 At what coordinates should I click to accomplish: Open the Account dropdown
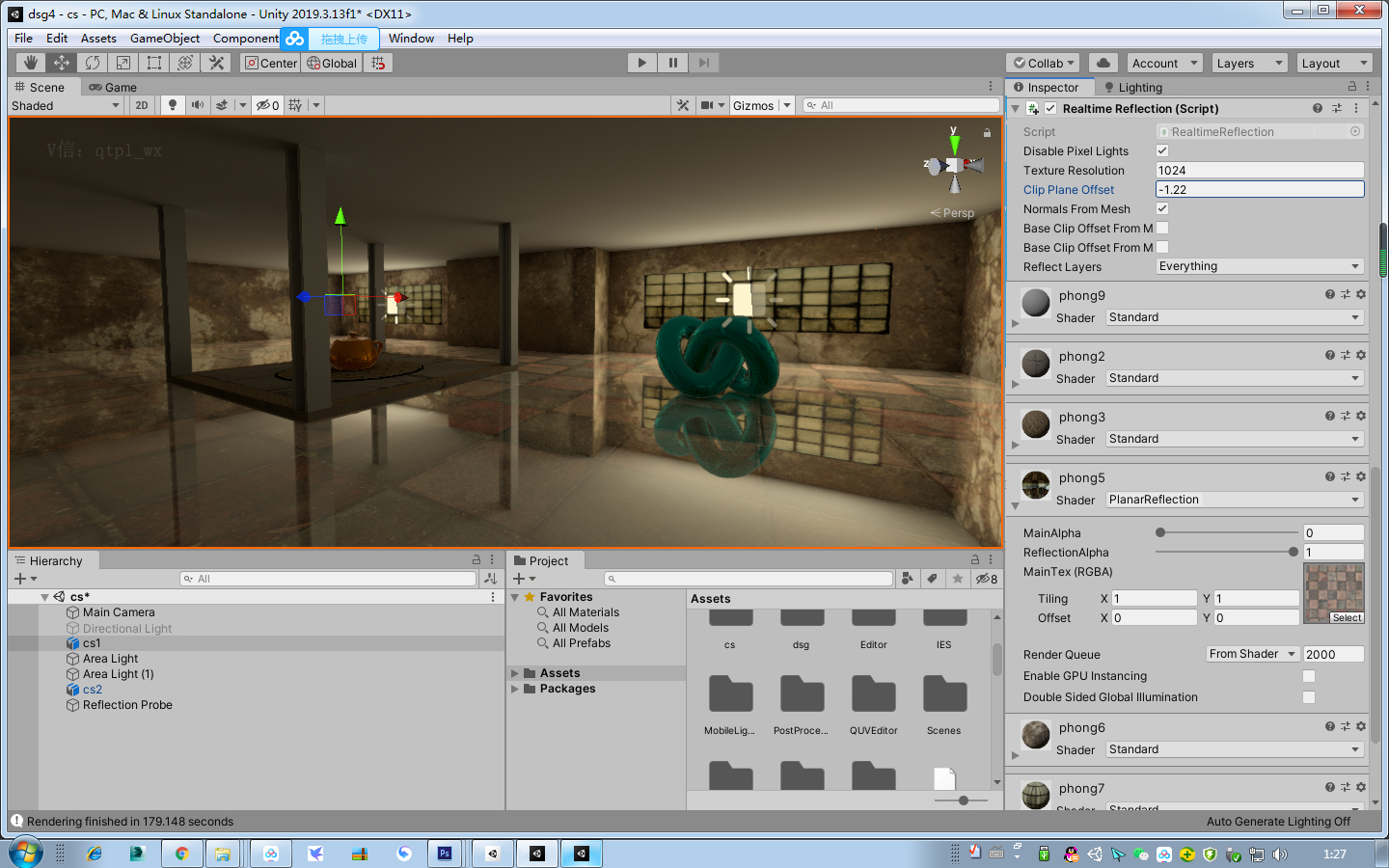1164,63
